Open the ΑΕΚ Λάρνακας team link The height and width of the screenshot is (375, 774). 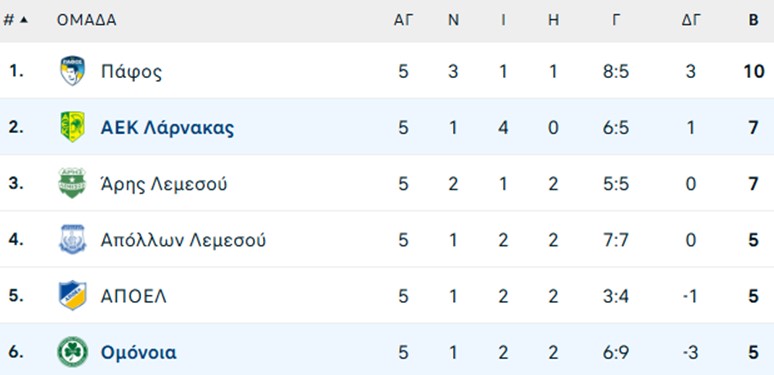pos(167,128)
